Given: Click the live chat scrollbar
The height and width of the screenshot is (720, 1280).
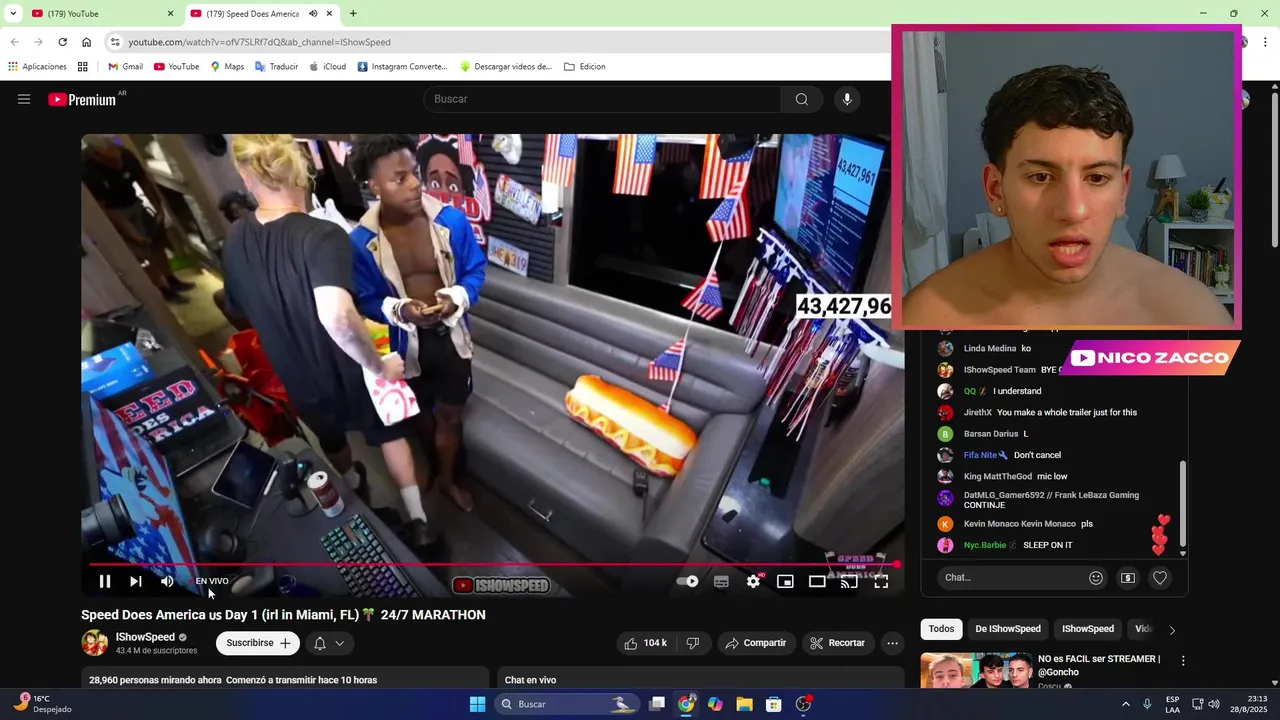Looking at the screenshot, I should 1183,505.
